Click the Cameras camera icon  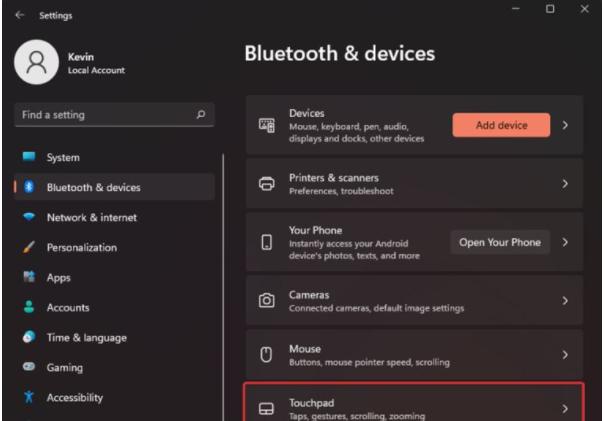tap(267, 300)
